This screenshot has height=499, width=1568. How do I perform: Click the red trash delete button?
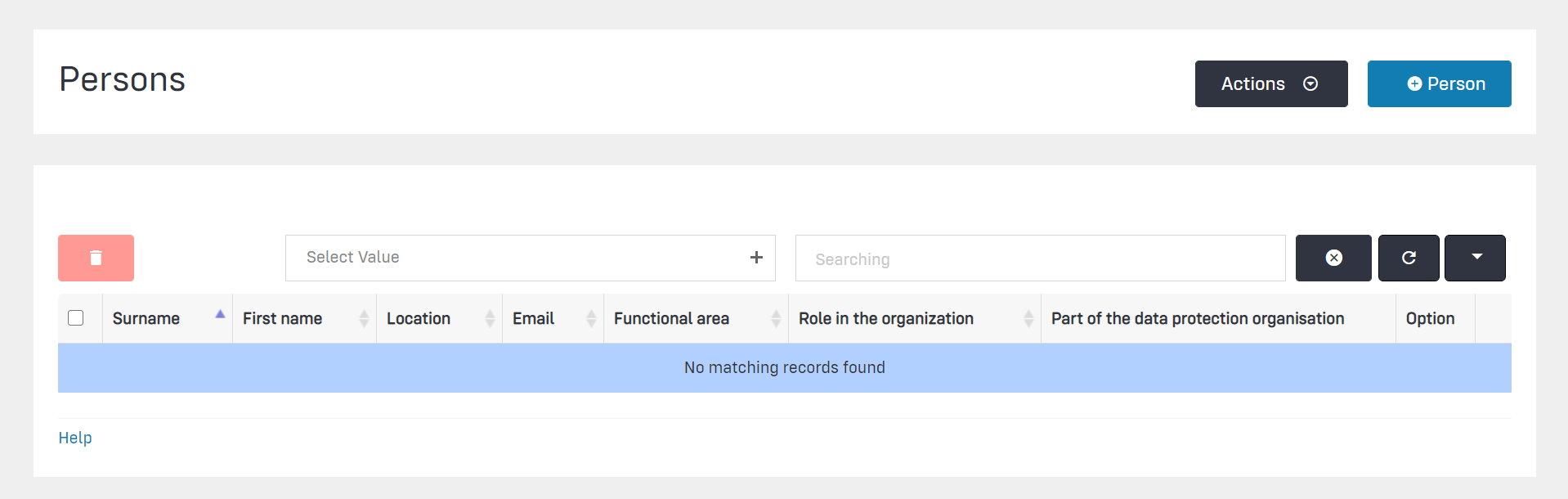(96, 258)
